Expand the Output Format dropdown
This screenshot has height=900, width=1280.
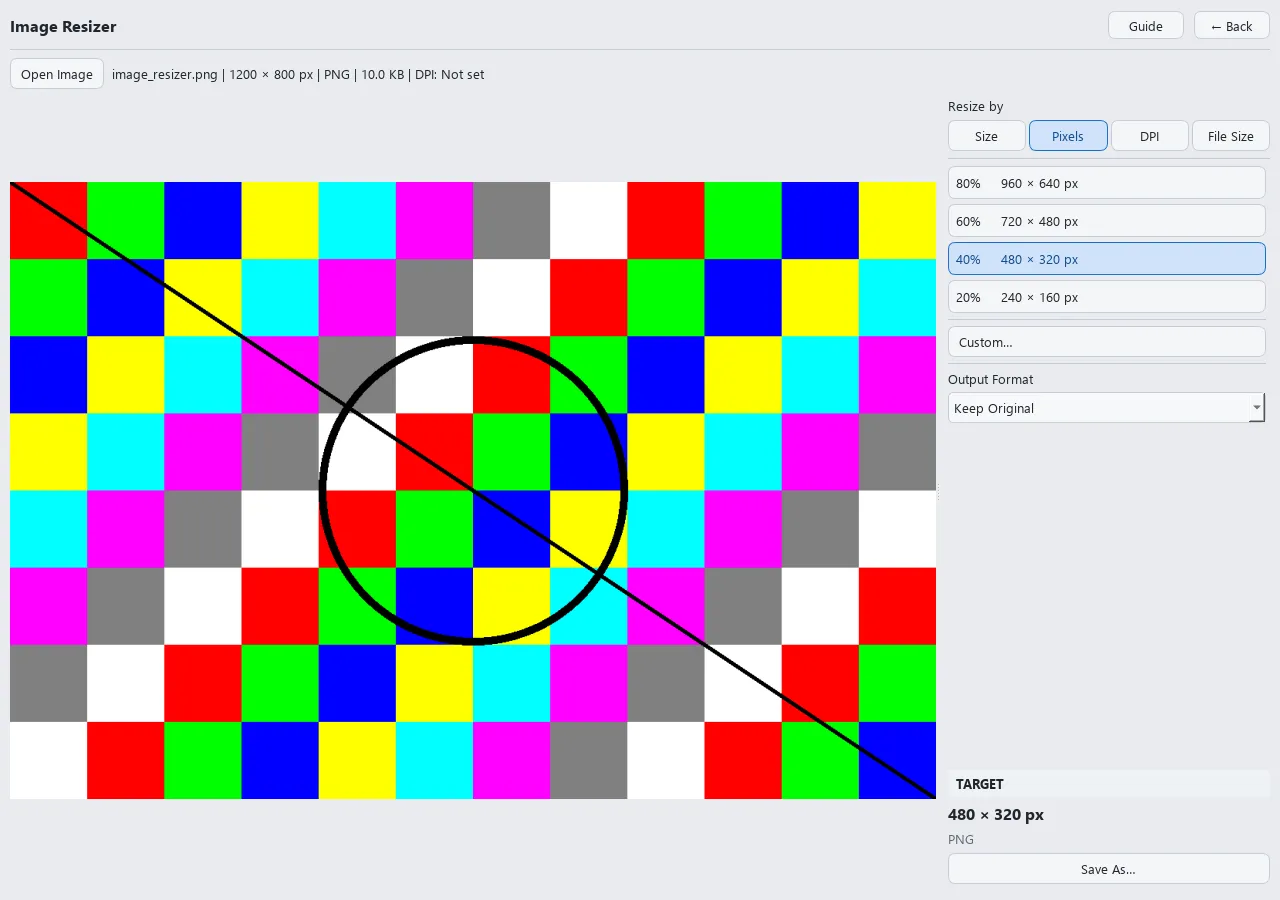(x=1107, y=408)
